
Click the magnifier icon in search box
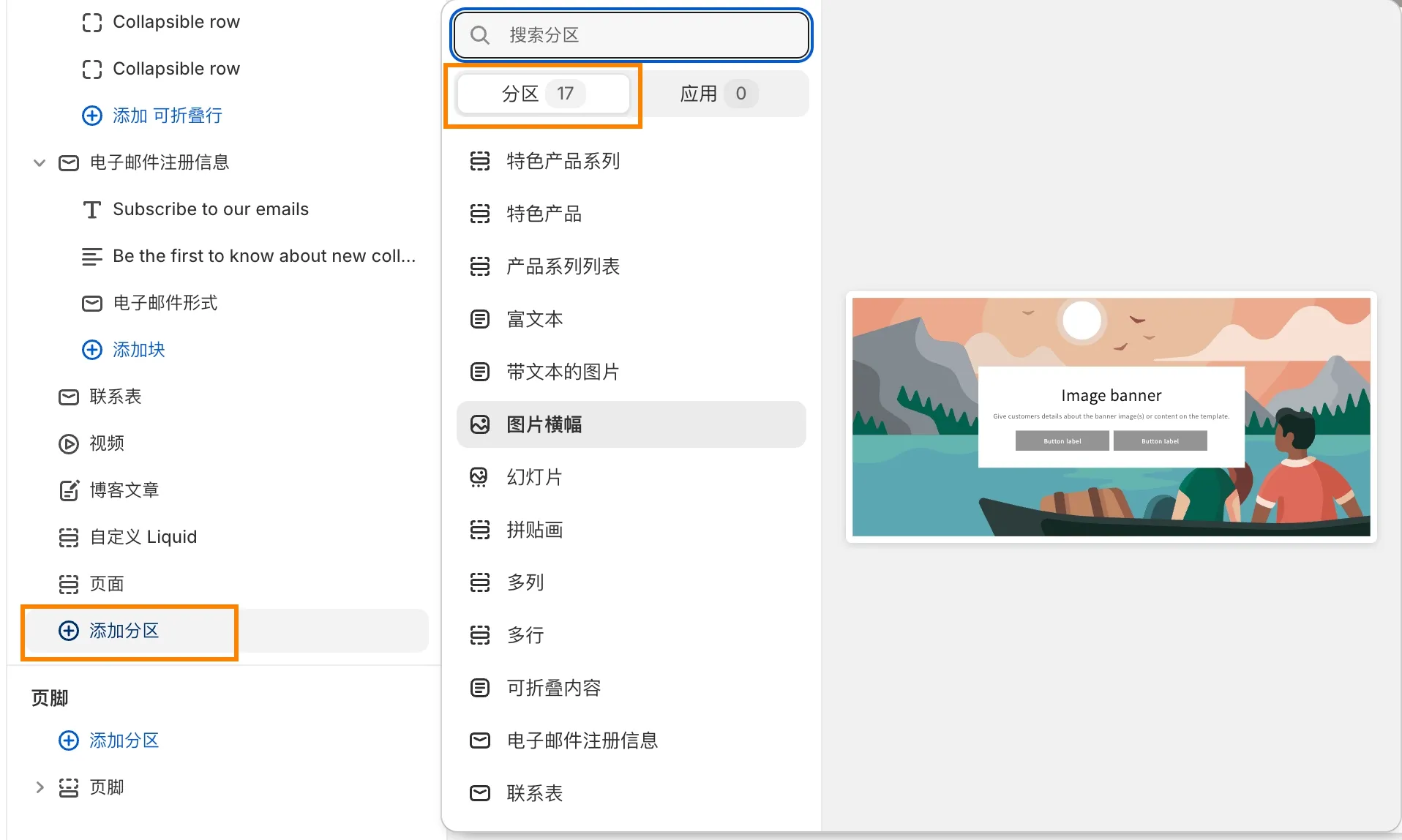(479, 35)
